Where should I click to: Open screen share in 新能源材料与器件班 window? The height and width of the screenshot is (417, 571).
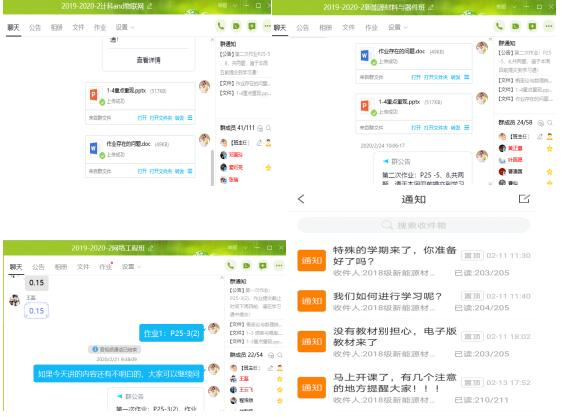point(532,26)
